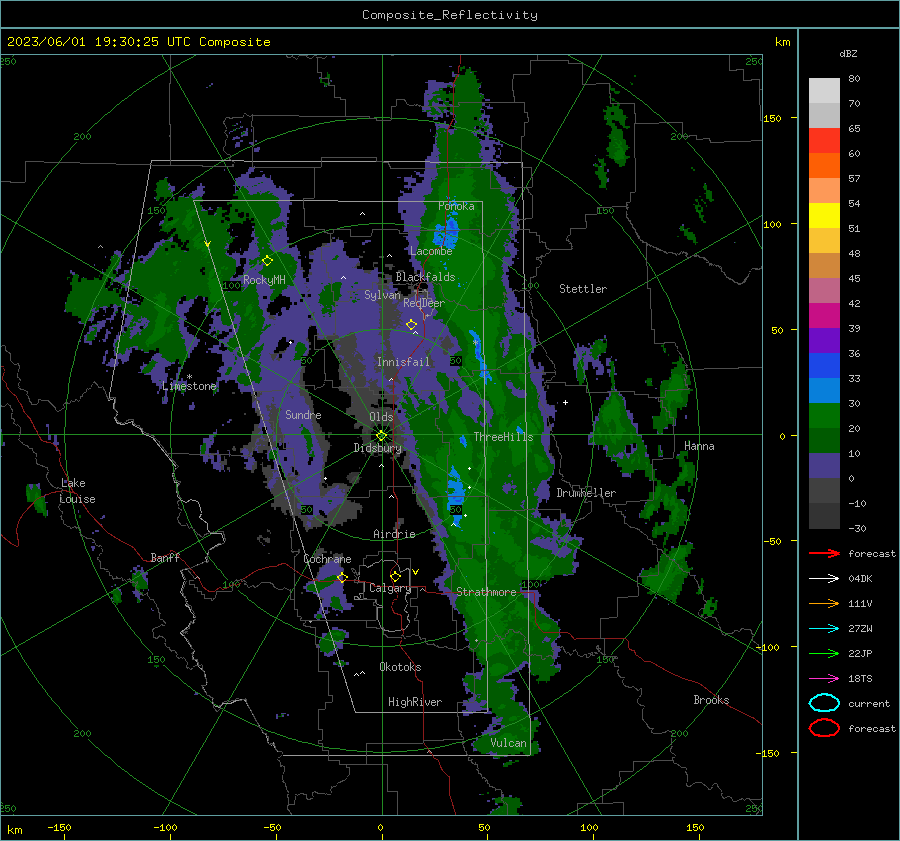Click the red forecast arrow in legend
This screenshot has height=841, width=900.
point(824,553)
